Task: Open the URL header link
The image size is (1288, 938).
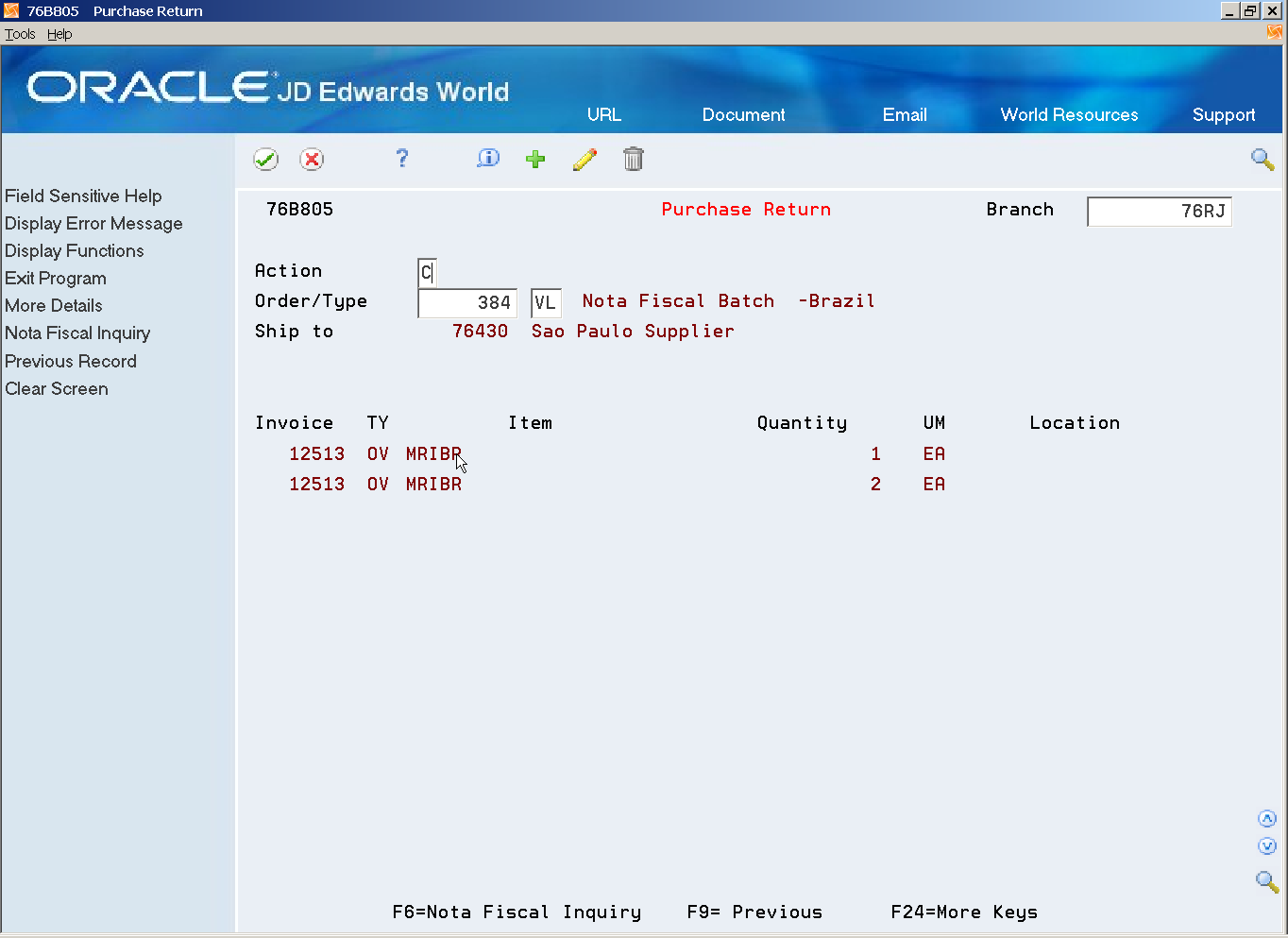Action: pyautogui.click(x=604, y=114)
